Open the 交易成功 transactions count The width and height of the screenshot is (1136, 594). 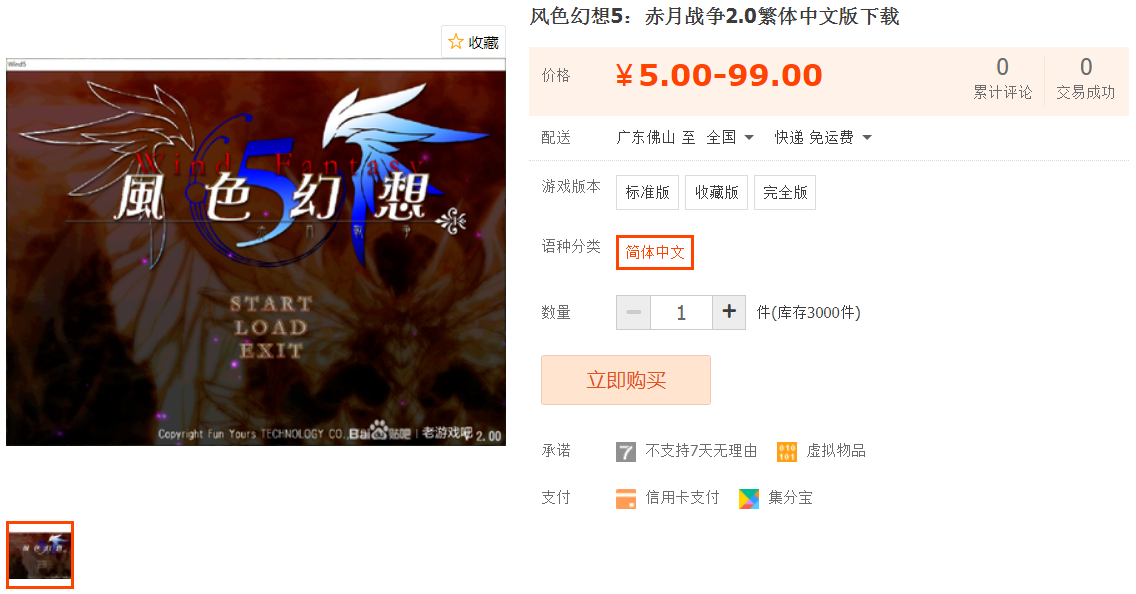(1085, 78)
